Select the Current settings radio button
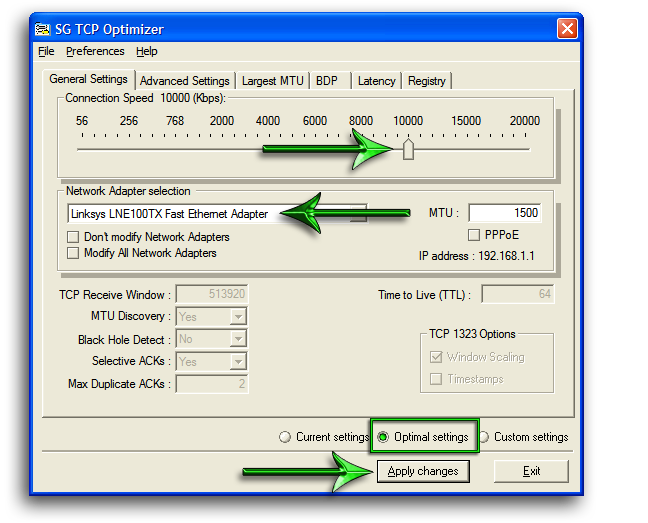This screenshot has height=523, width=648. click(285, 437)
